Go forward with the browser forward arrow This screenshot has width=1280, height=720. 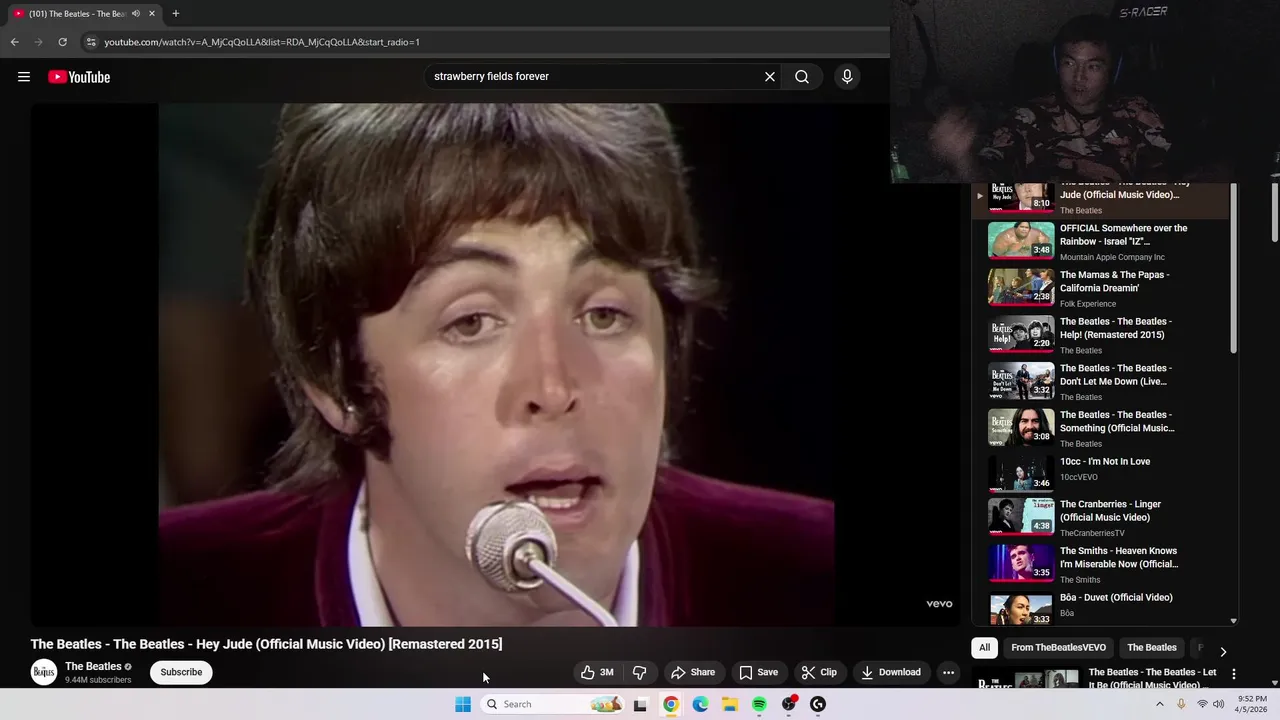point(38,42)
